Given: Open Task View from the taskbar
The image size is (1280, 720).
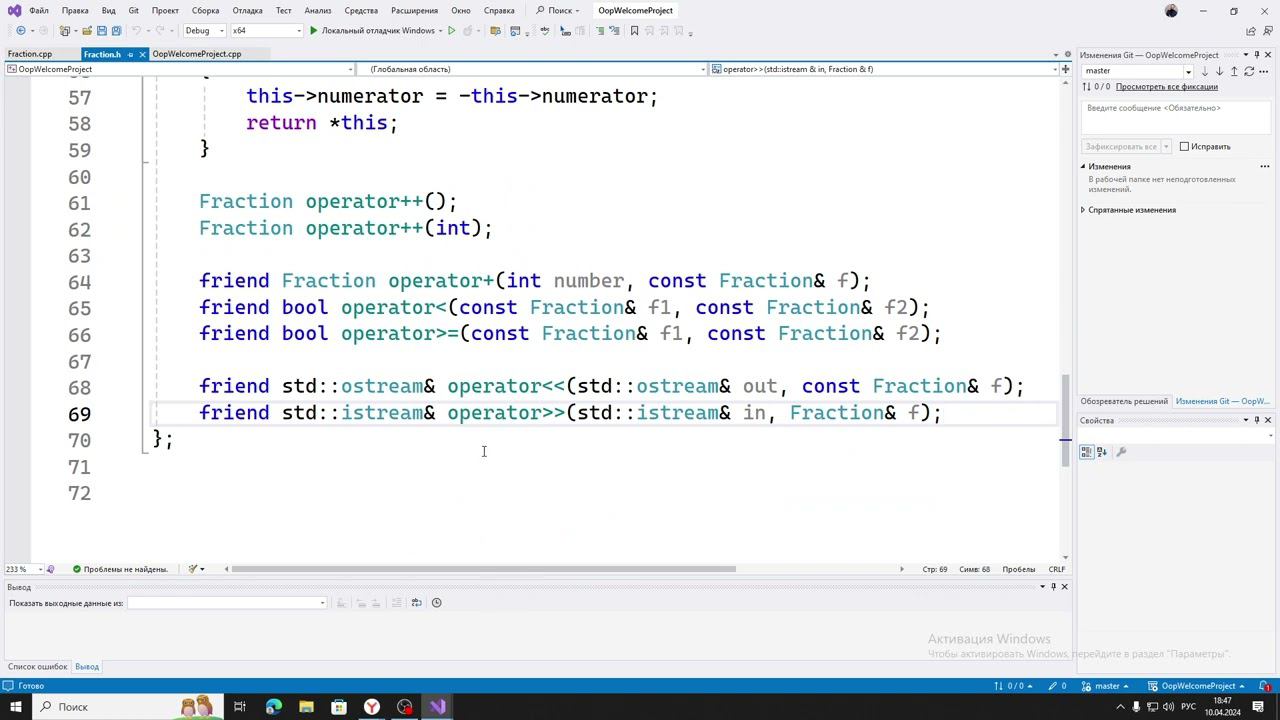Looking at the screenshot, I should [240, 707].
